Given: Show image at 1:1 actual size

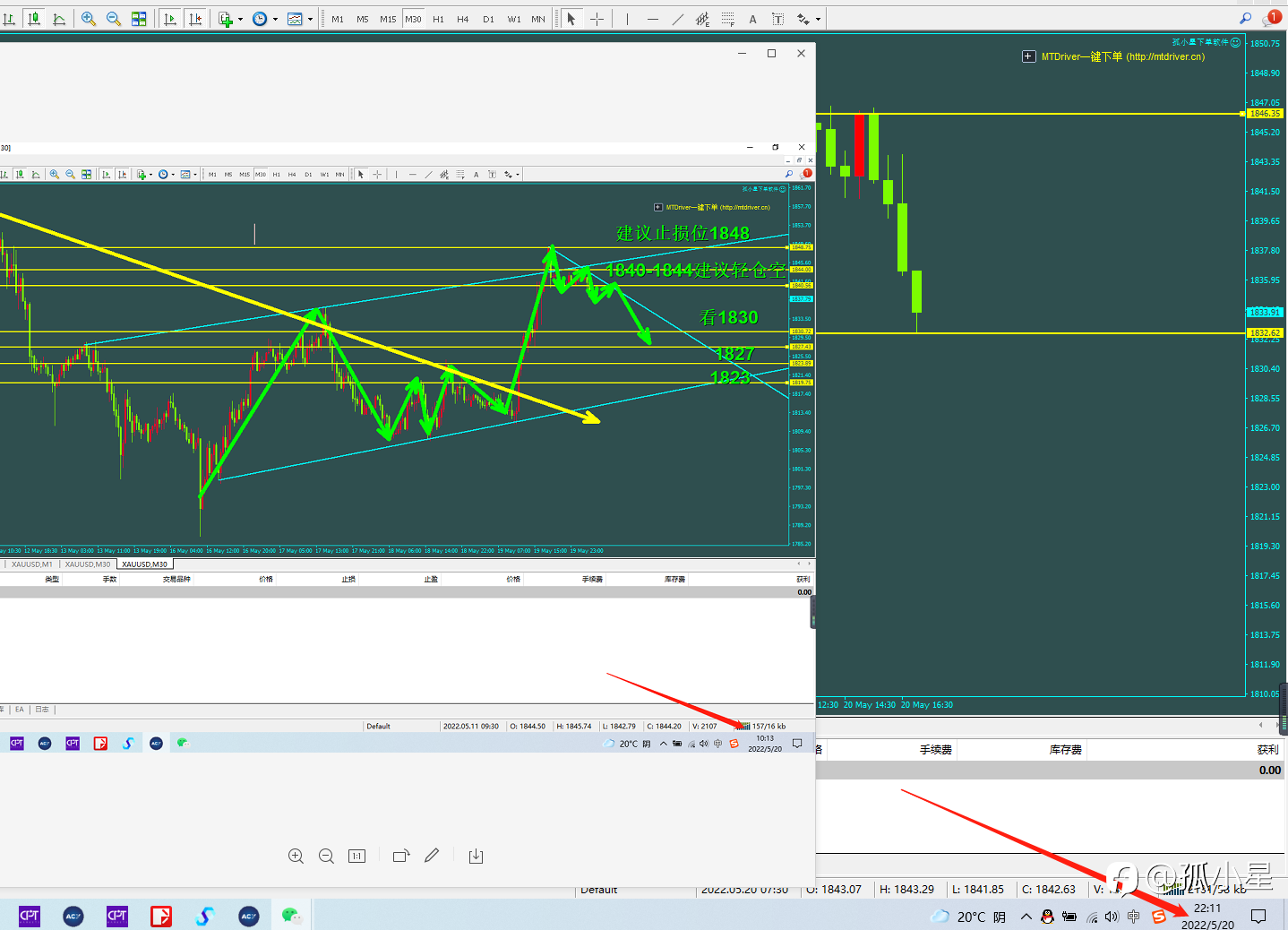Looking at the screenshot, I should (356, 857).
